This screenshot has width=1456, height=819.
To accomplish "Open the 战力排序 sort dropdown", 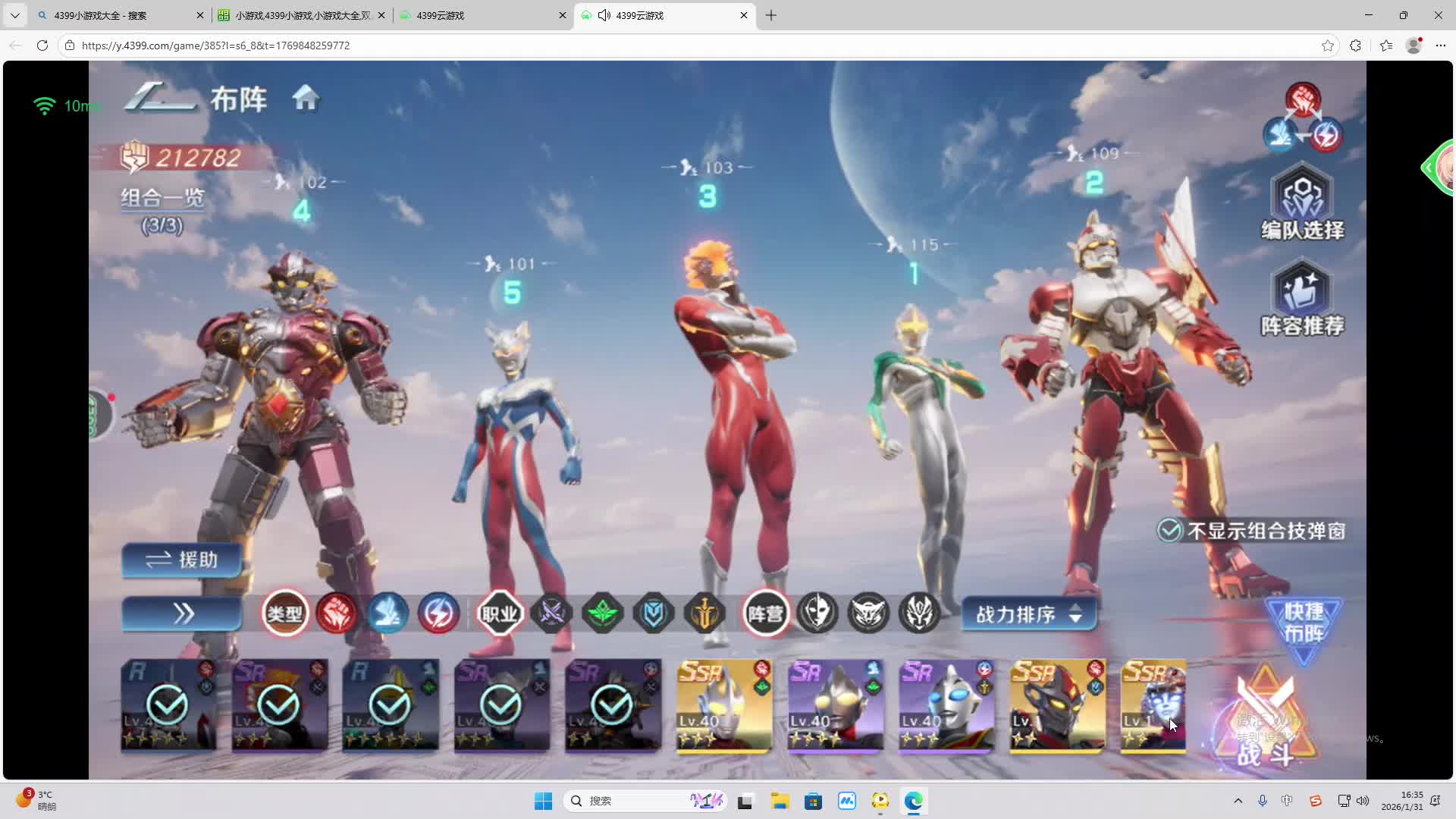I will pos(1029,613).
